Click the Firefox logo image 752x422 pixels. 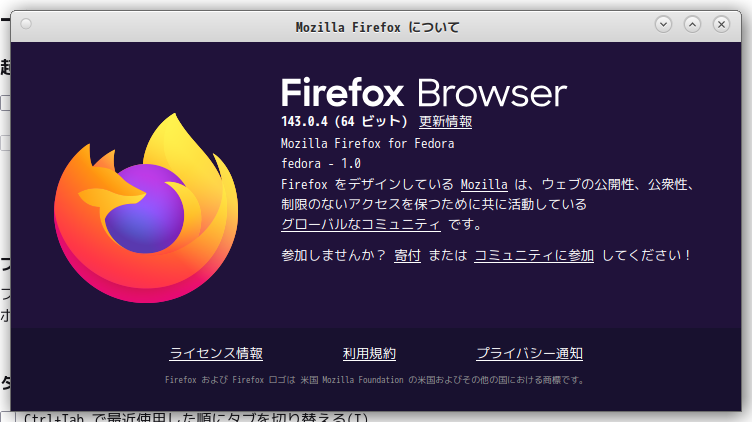(146, 208)
